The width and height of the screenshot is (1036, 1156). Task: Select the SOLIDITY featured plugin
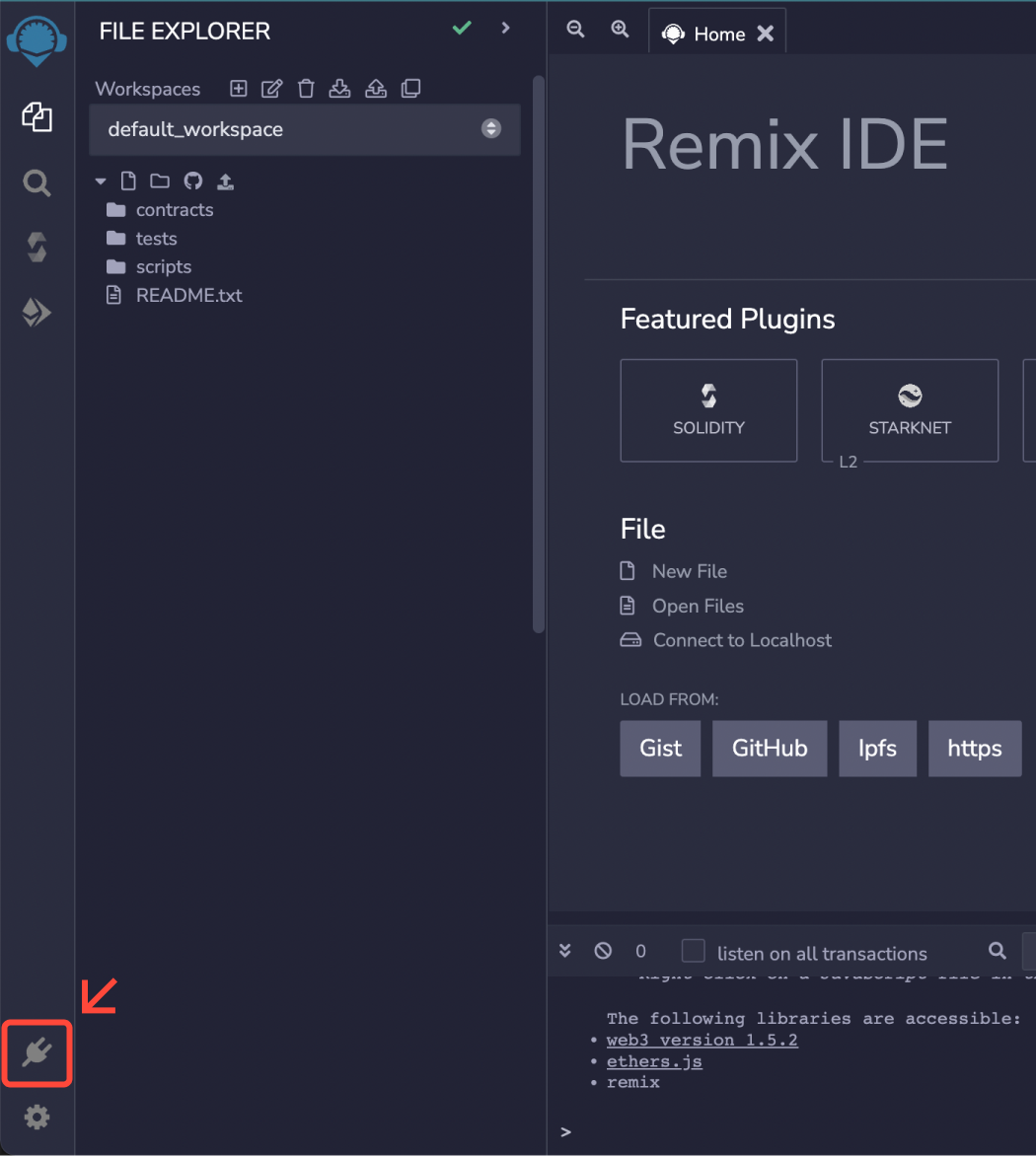[708, 410]
